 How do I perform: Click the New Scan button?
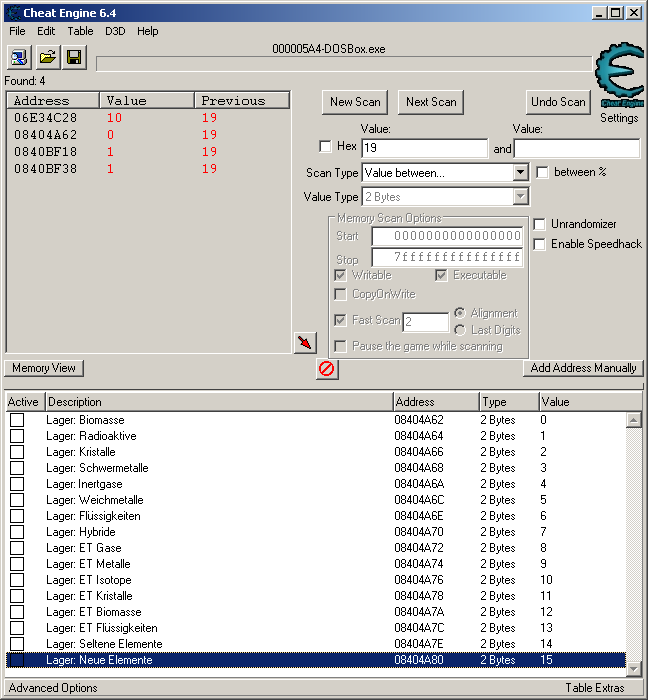click(355, 102)
